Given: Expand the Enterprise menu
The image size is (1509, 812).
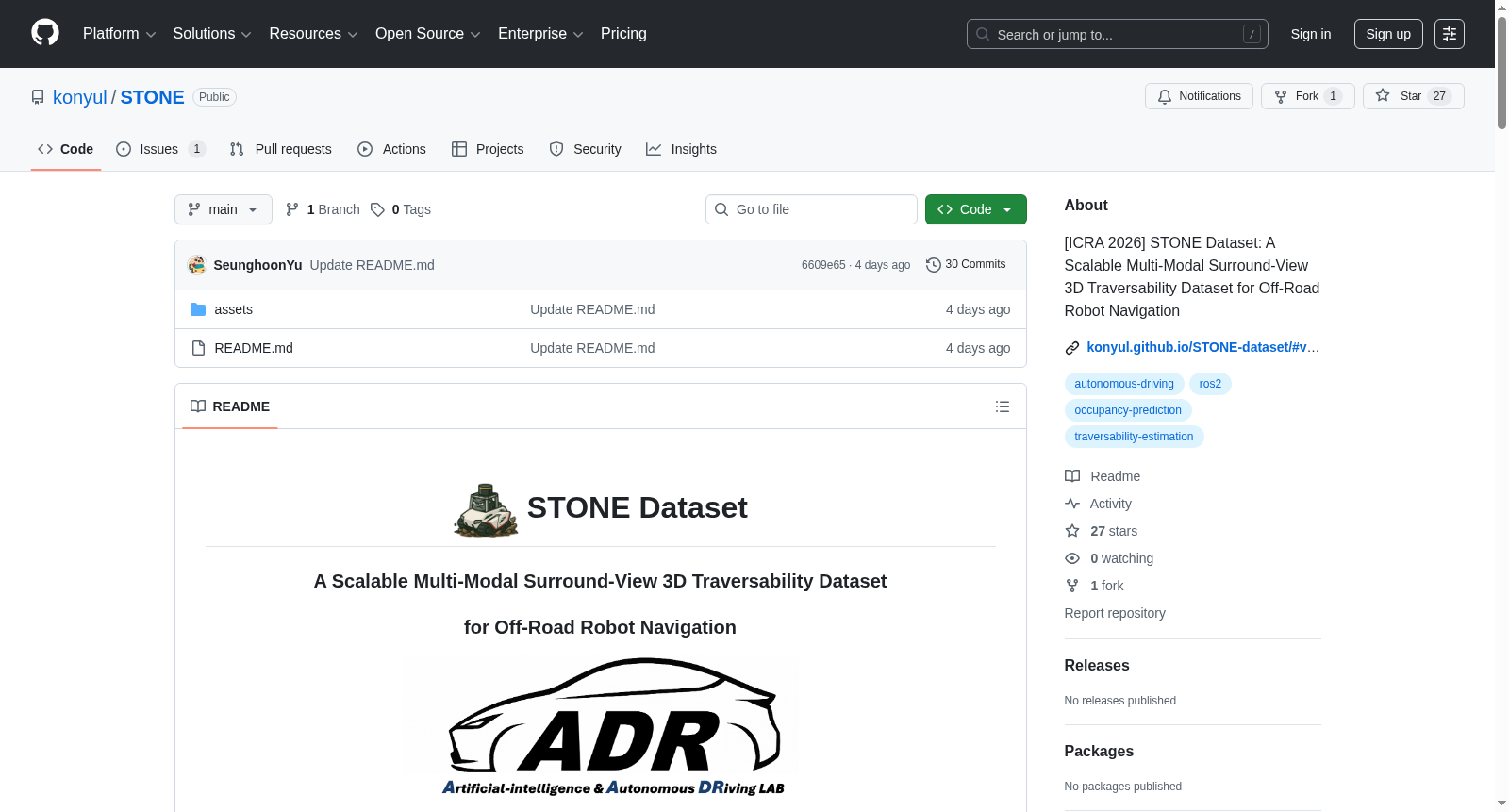Looking at the screenshot, I should (540, 34).
